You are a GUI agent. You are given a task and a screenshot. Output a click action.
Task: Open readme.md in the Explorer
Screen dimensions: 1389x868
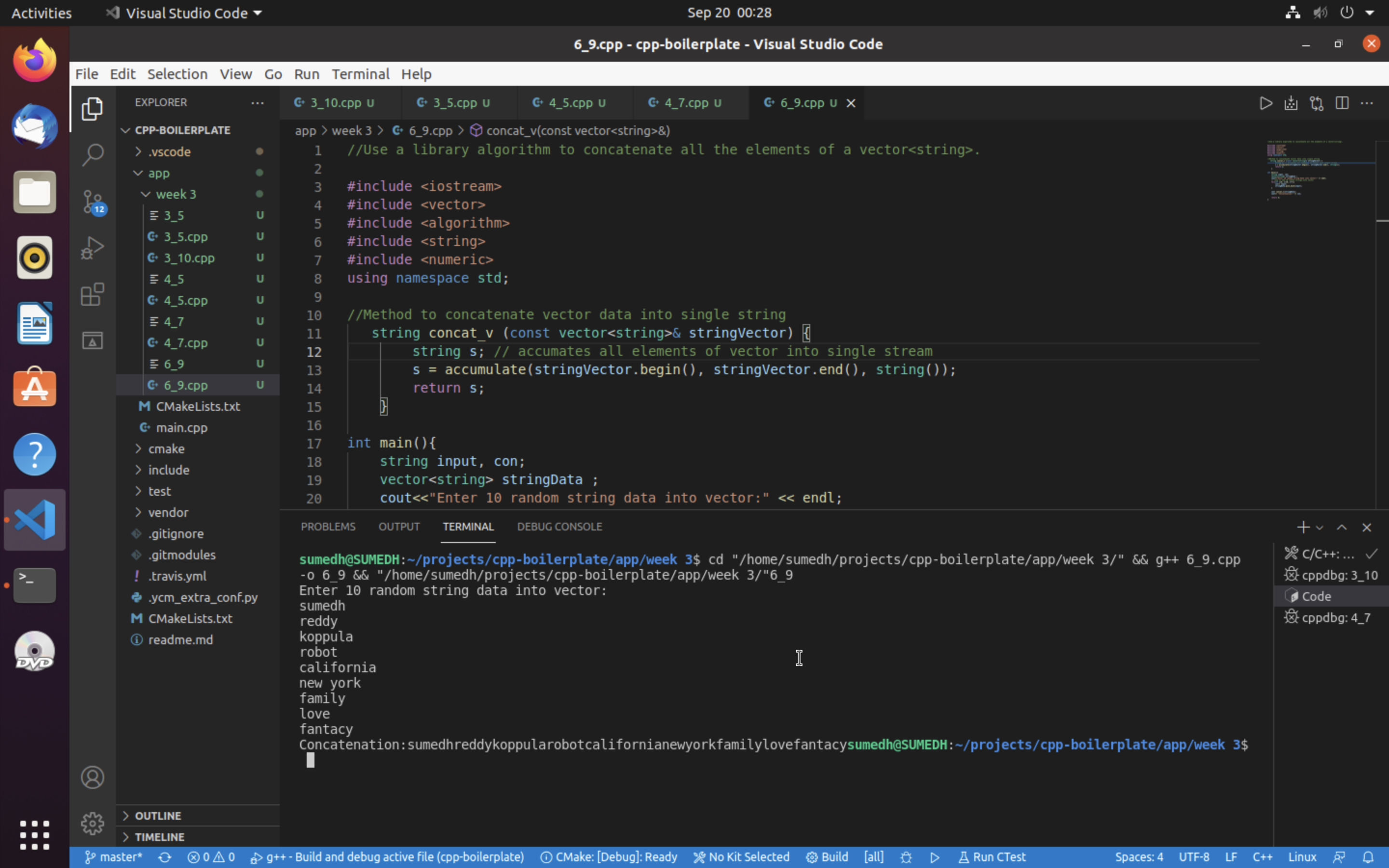point(198,639)
